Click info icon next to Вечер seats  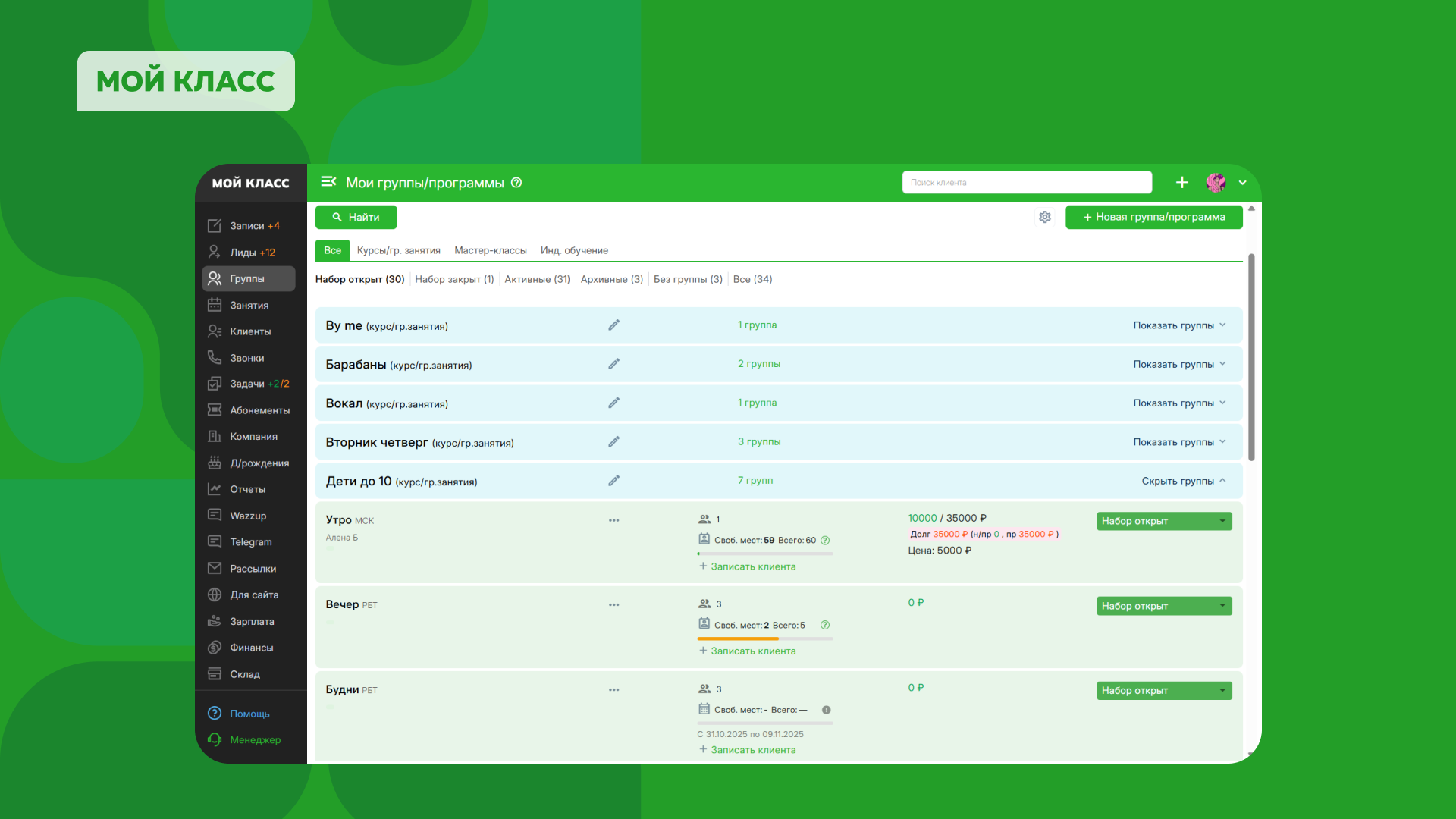tap(825, 625)
